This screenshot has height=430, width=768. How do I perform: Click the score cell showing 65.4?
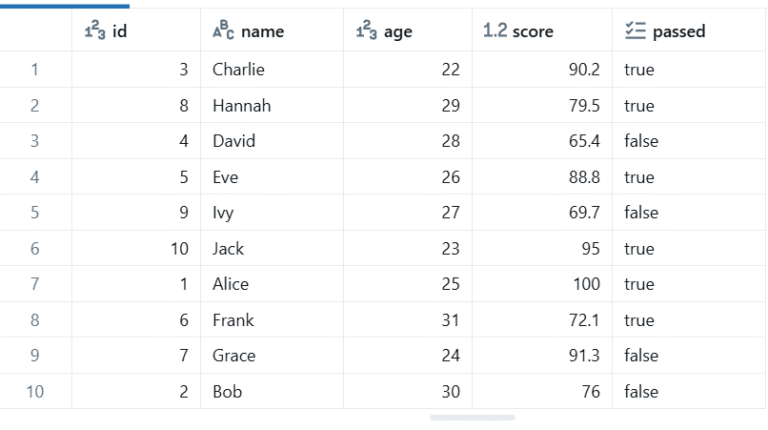(x=584, y=141)
